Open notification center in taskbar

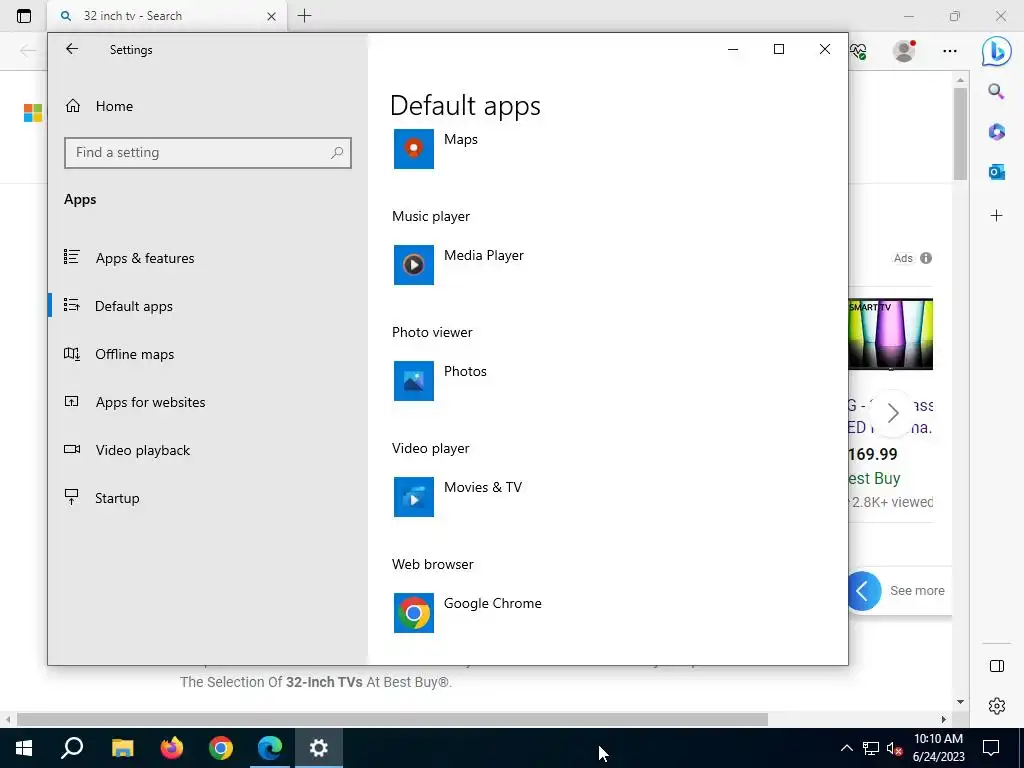click(x=991, y=748)
